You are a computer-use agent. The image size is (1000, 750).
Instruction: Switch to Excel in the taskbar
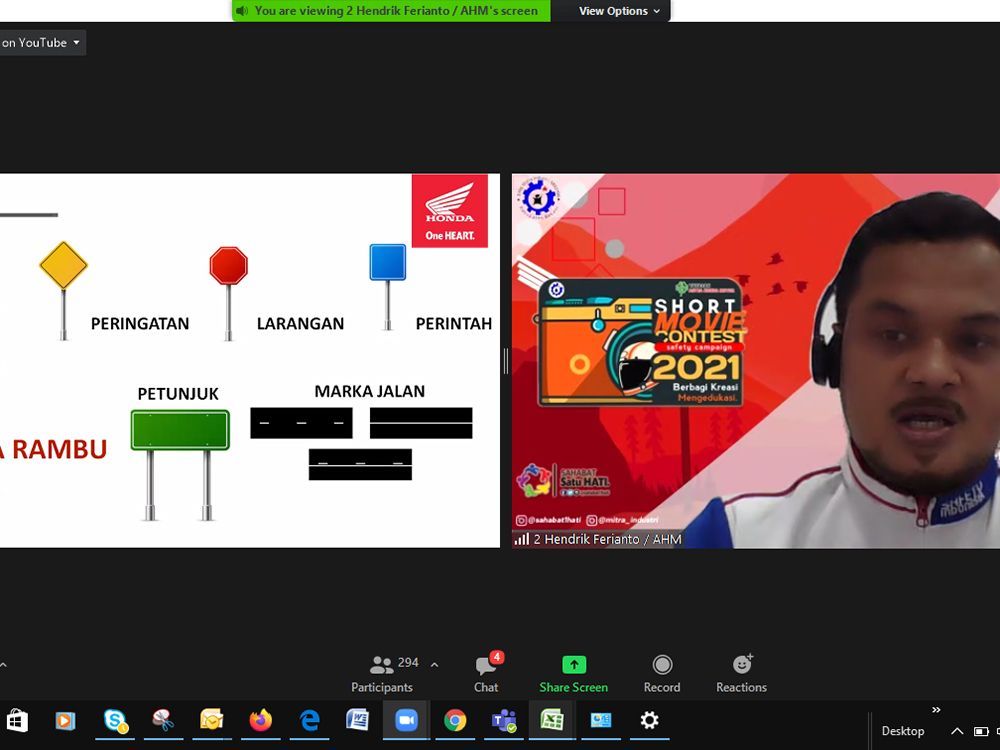552,721
